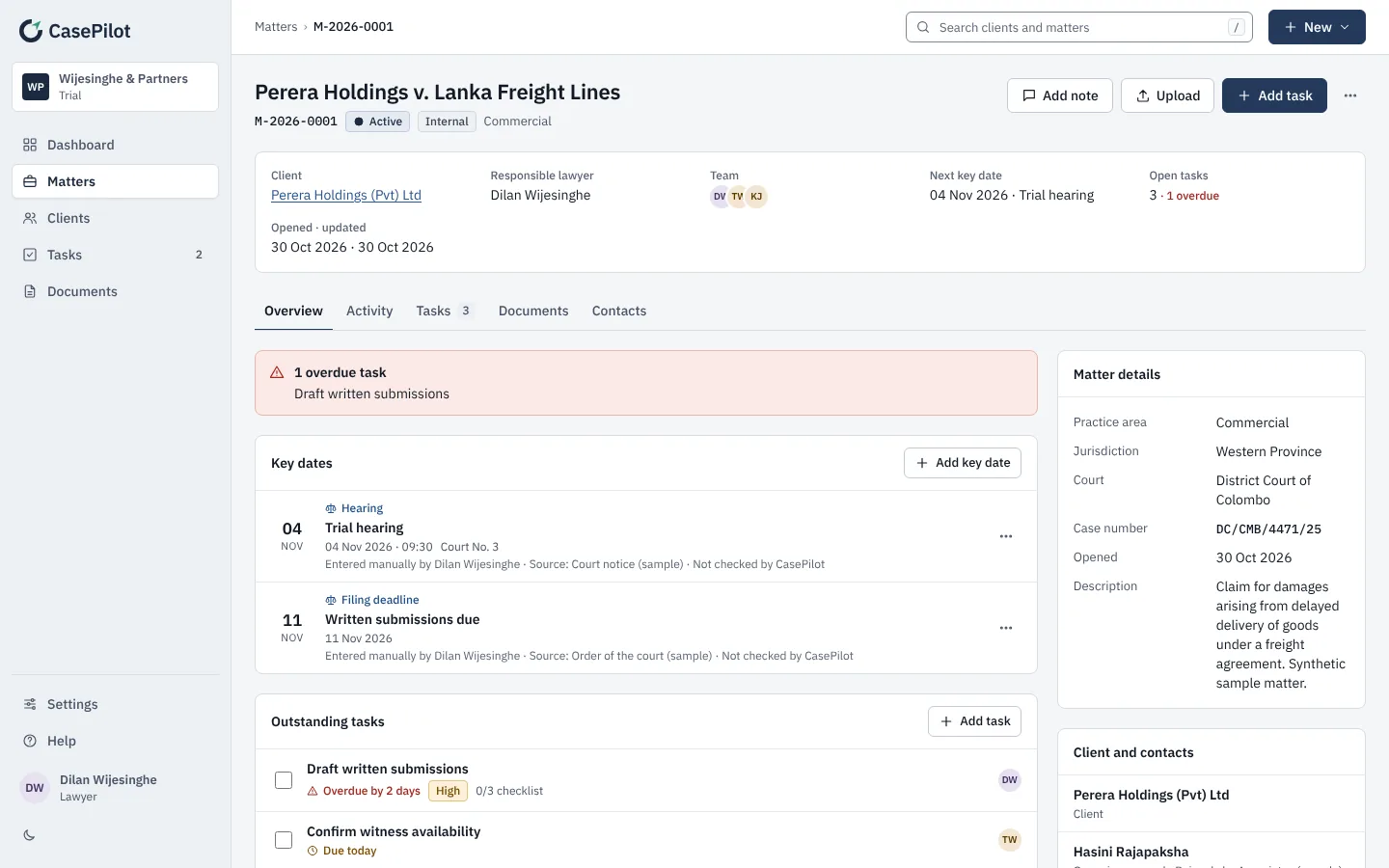The width and height of the screenshot is (1389, 868).
Task: Click the case number DC/CMB/4471/25
Action: [1268, 529]
